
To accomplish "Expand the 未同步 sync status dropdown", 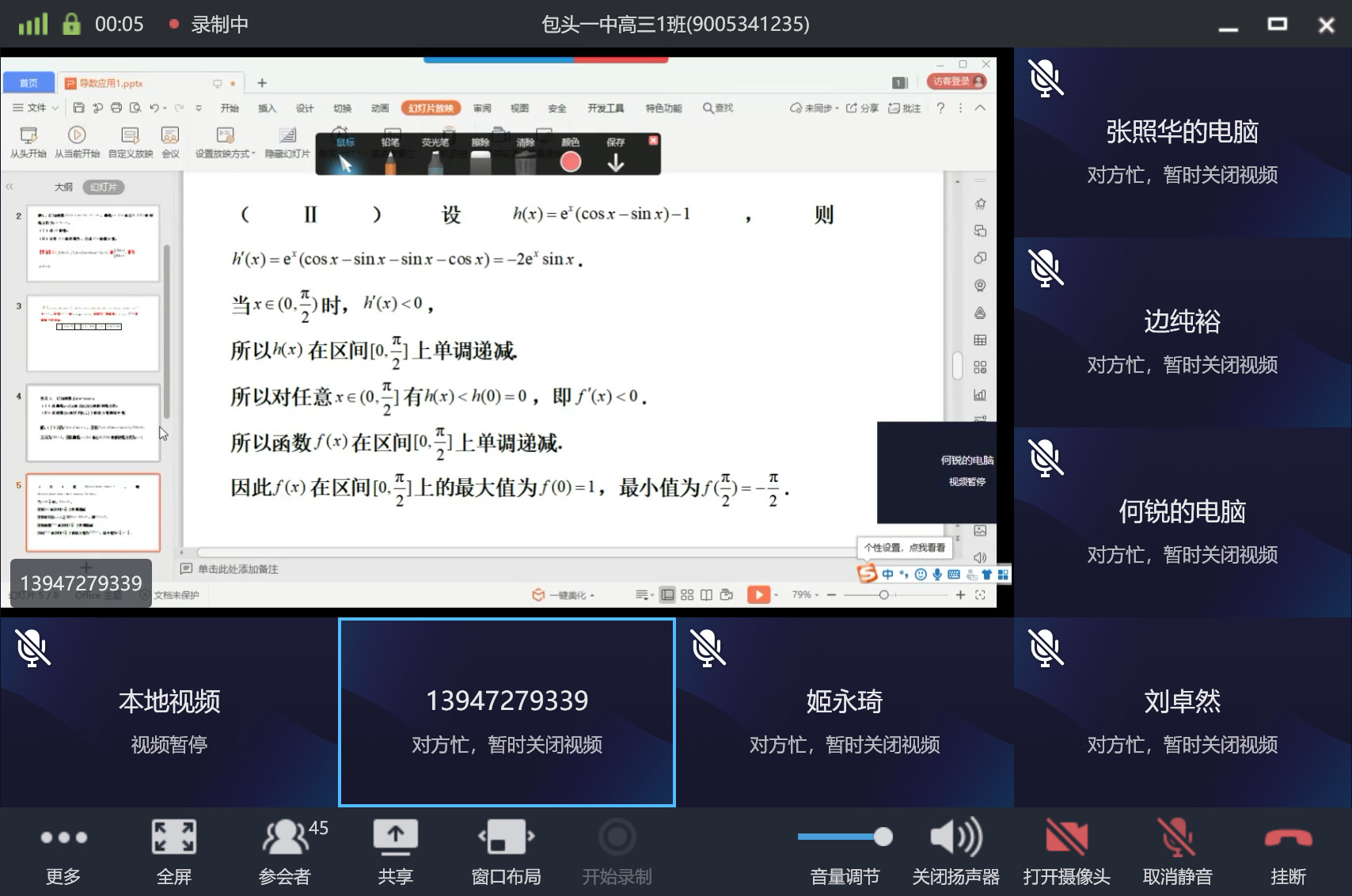I will pos(814,108).
